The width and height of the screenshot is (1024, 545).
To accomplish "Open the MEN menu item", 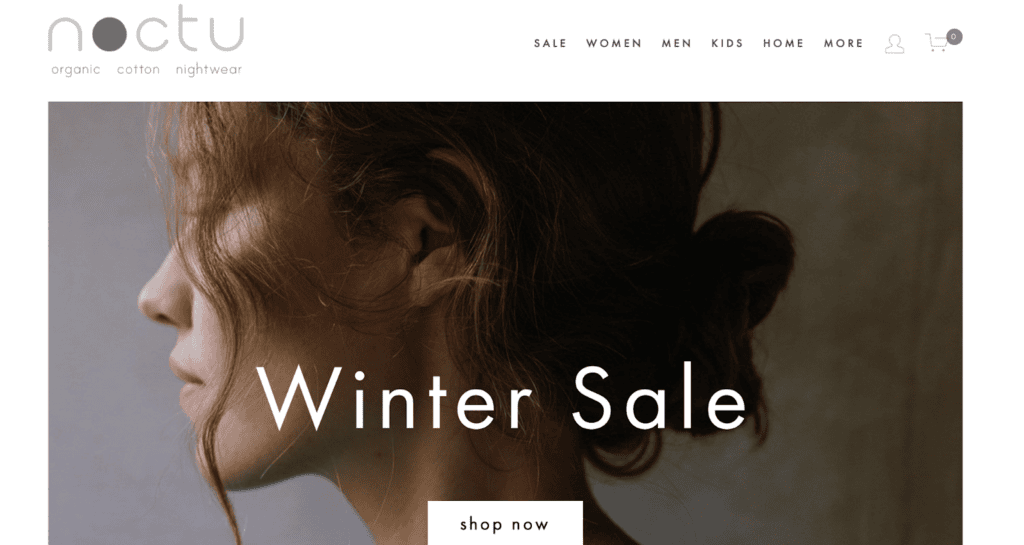I will (677, 43).
